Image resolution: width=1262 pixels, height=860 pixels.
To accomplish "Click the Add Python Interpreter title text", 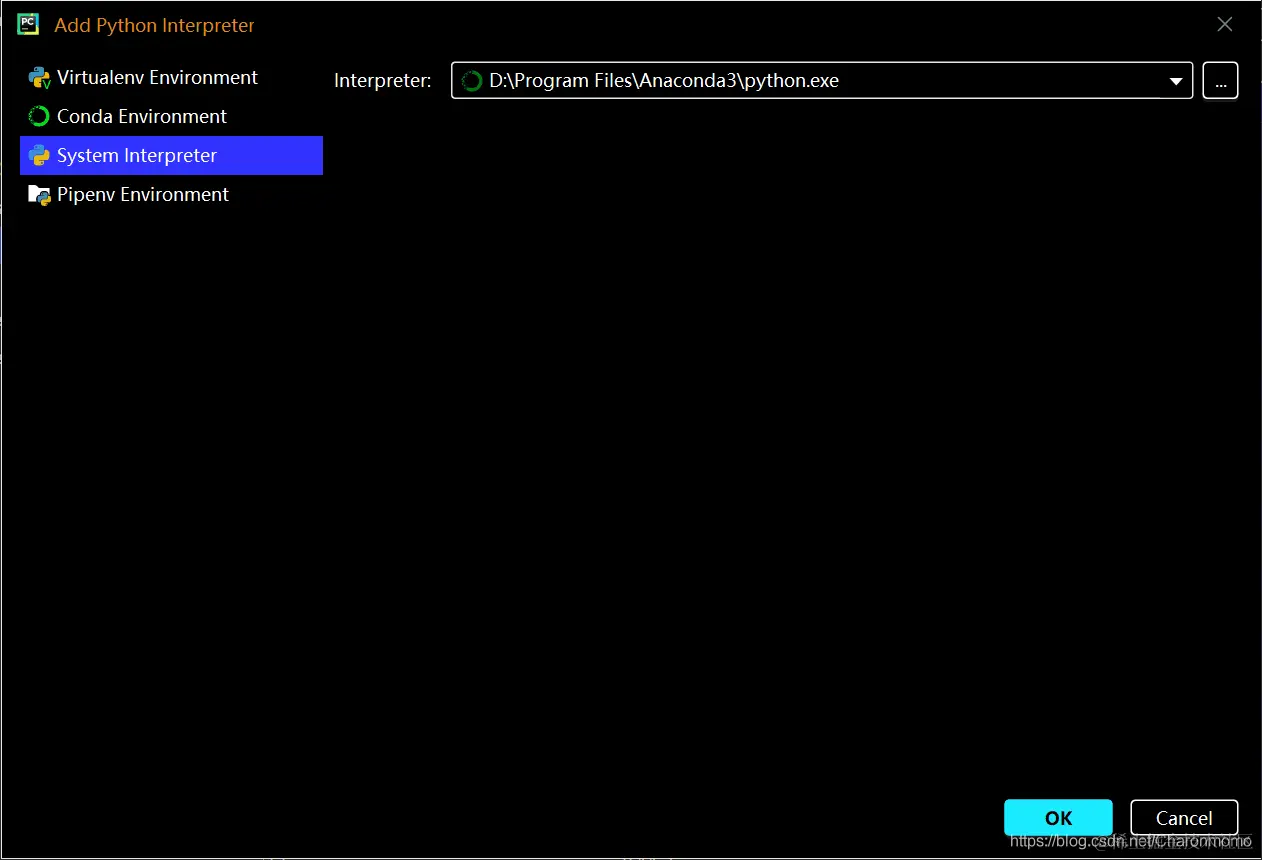I will pos(154,26).
